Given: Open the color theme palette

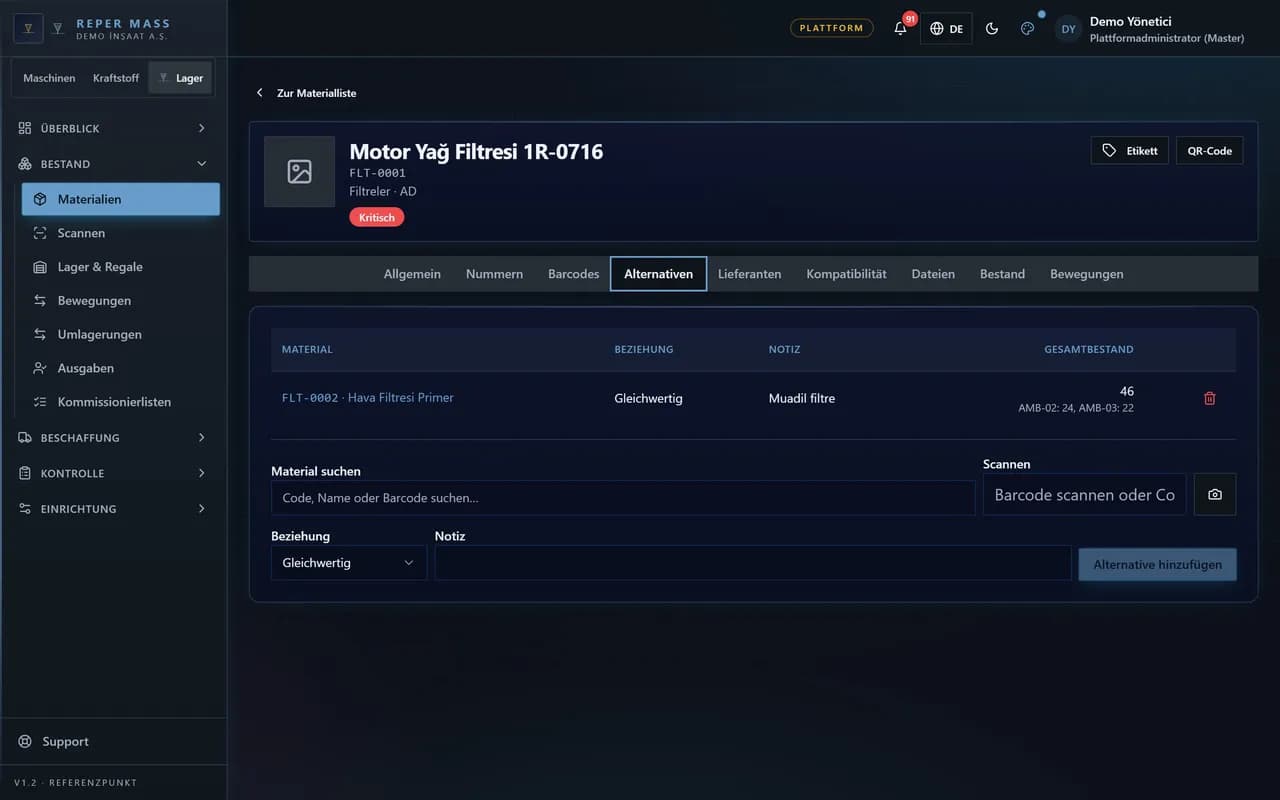Looking at the screenshot, I should tap(1027, 28).
